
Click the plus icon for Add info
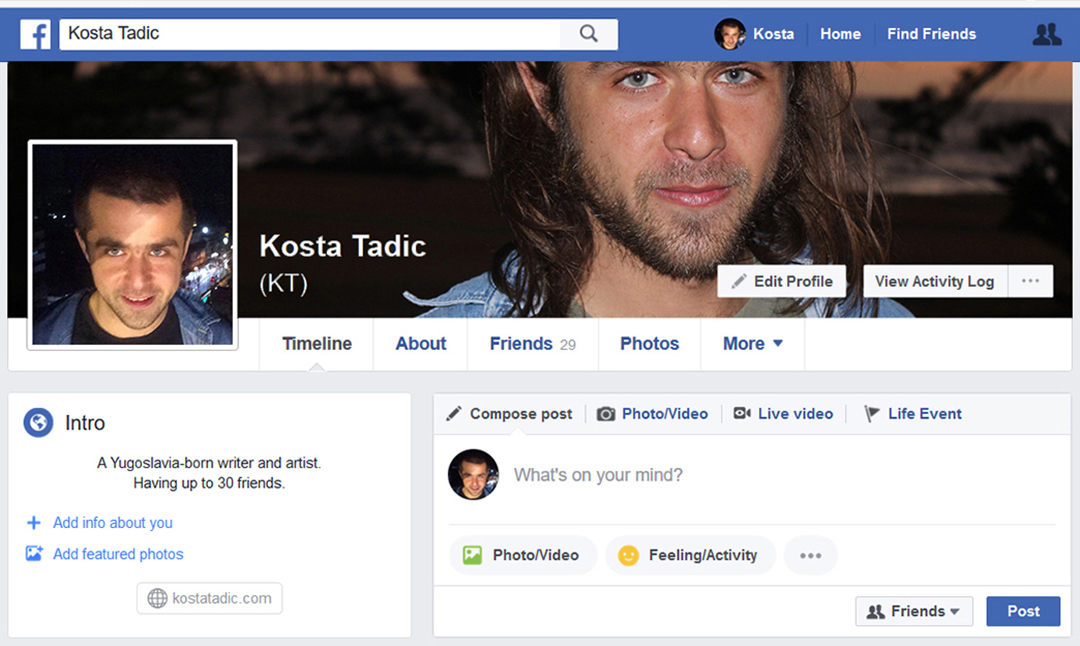pos(34,523)
